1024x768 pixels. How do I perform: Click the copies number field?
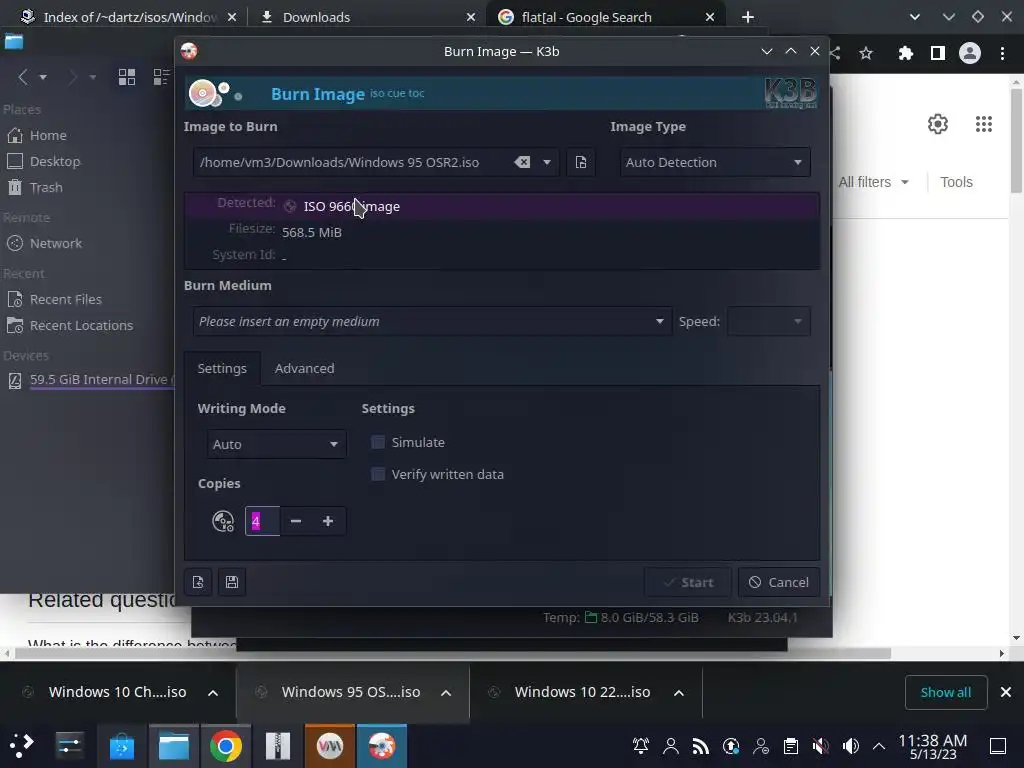click(x=263, y=521)
